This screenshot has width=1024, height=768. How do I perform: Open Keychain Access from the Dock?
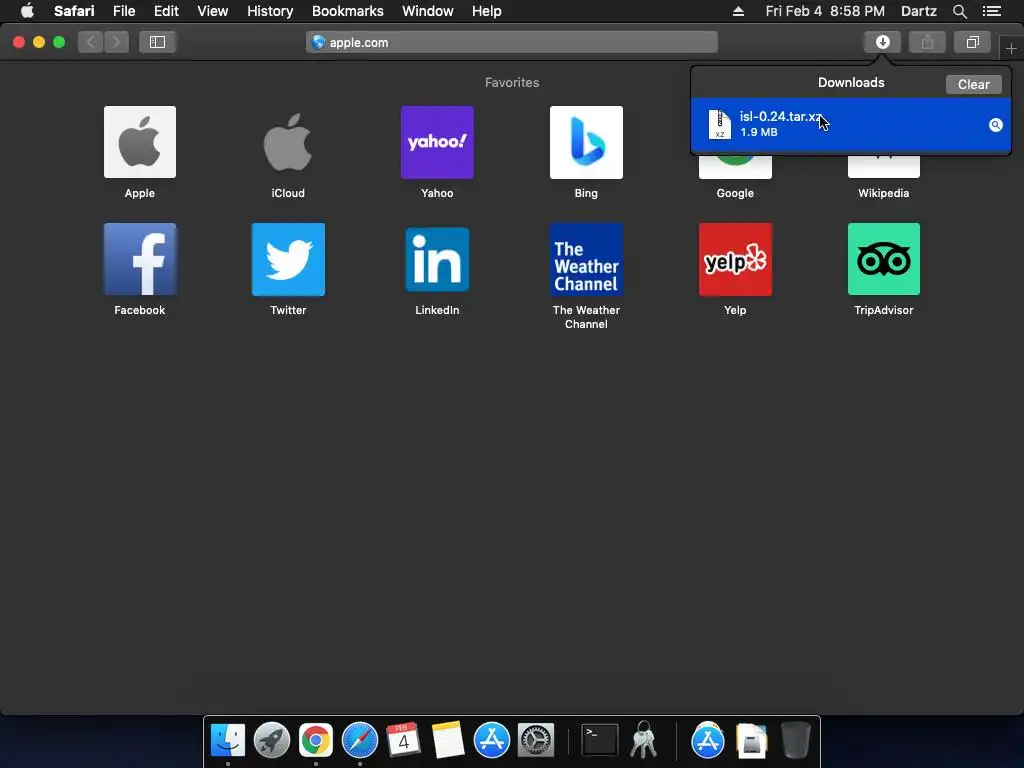tap(643, 741)
